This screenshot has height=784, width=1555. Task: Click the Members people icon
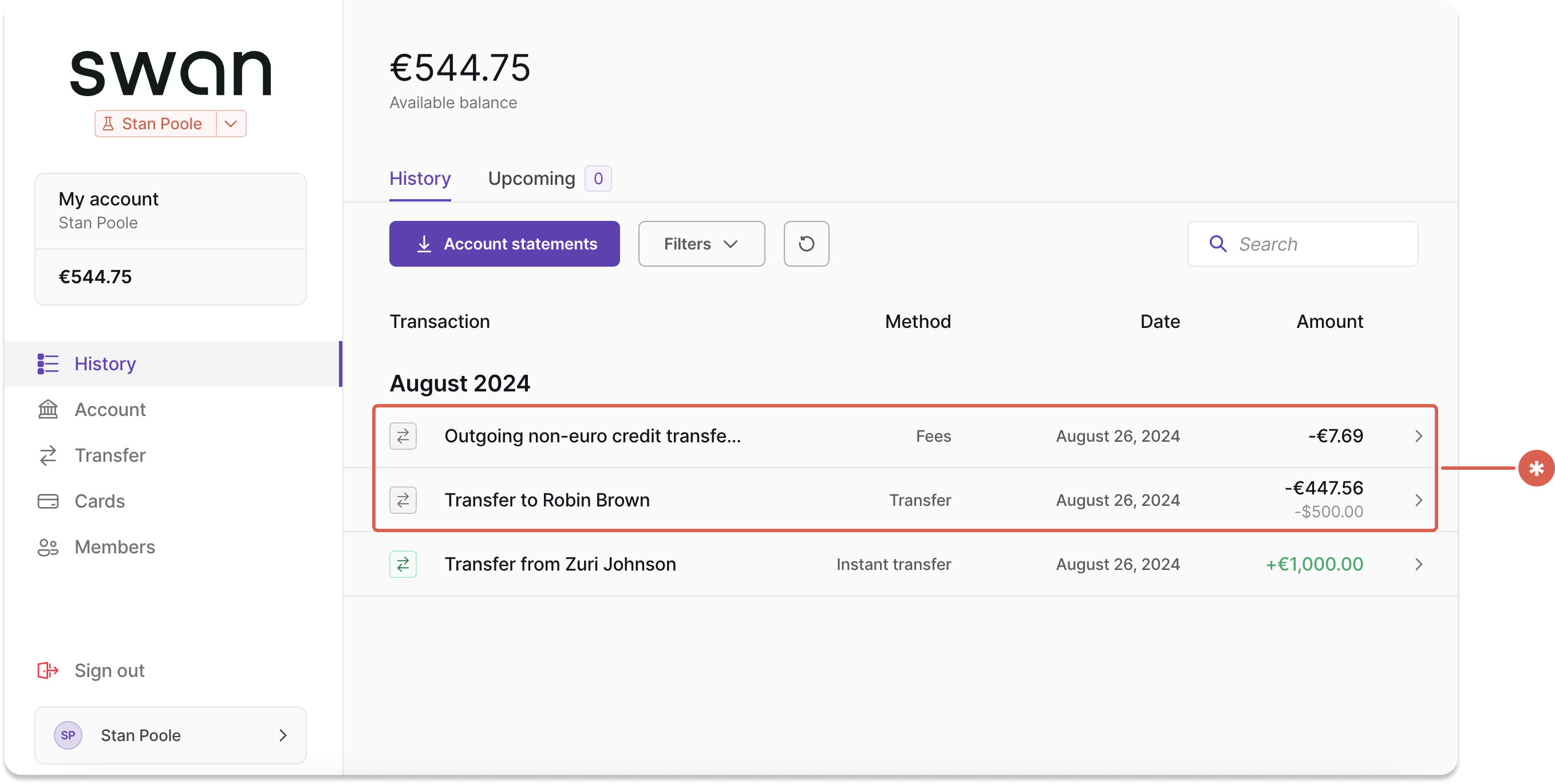pyautogui.click(x=48, y=547)
